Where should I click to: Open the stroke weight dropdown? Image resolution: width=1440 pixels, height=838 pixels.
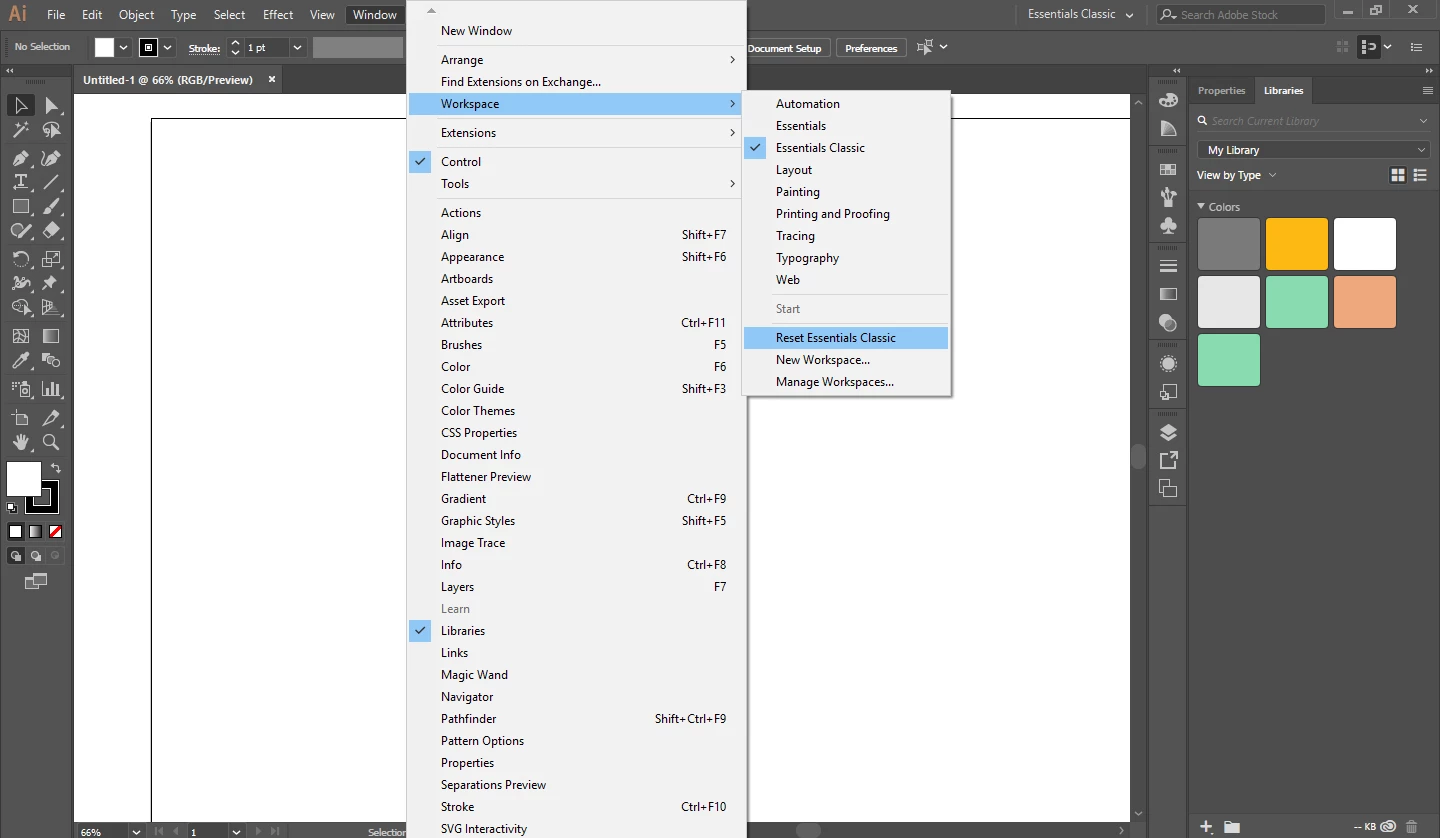297,48
